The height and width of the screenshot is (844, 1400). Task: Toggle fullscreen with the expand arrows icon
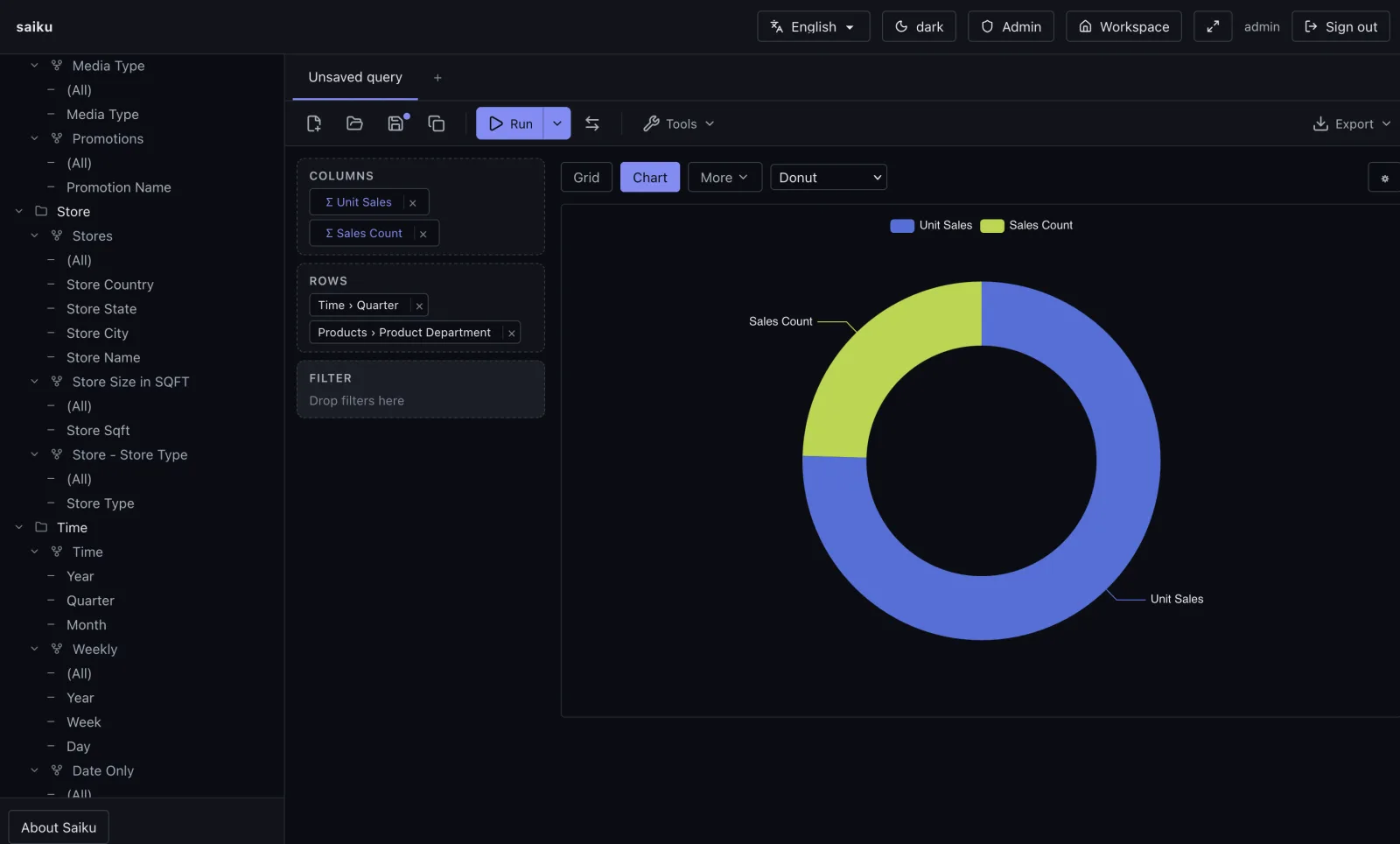(1213, 26)
